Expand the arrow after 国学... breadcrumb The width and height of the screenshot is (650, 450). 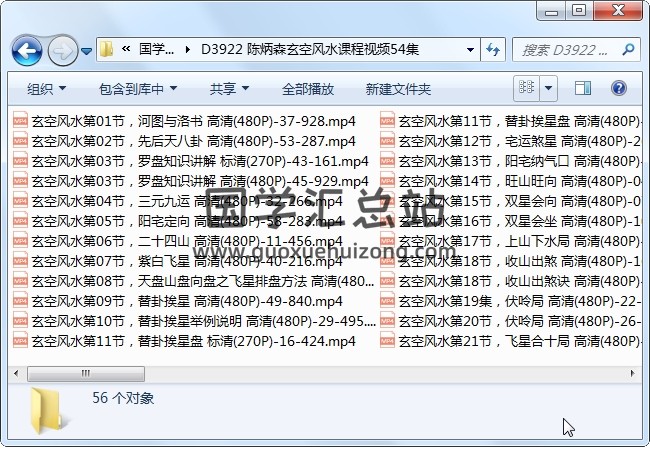(188, 50)
